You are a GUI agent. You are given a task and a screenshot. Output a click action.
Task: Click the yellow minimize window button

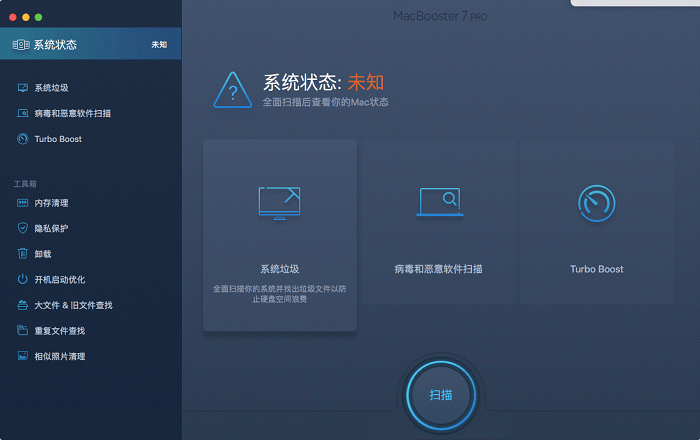tap(26, 17)
